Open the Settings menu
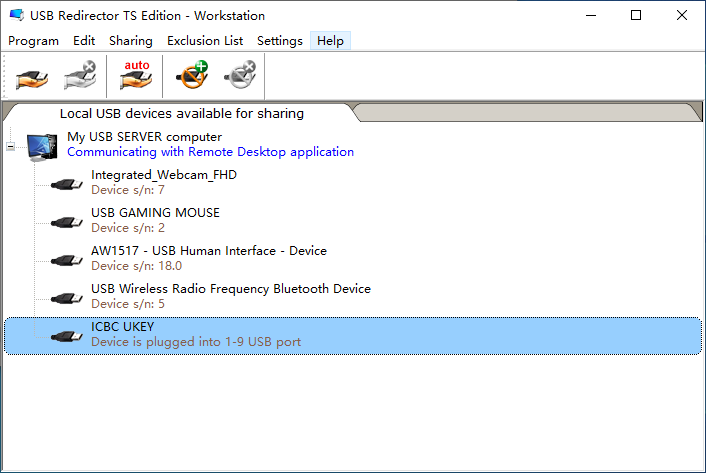Image resolution: width=706 pixels, height=473 pixels. pyautogui.click(x=280, y=41)
